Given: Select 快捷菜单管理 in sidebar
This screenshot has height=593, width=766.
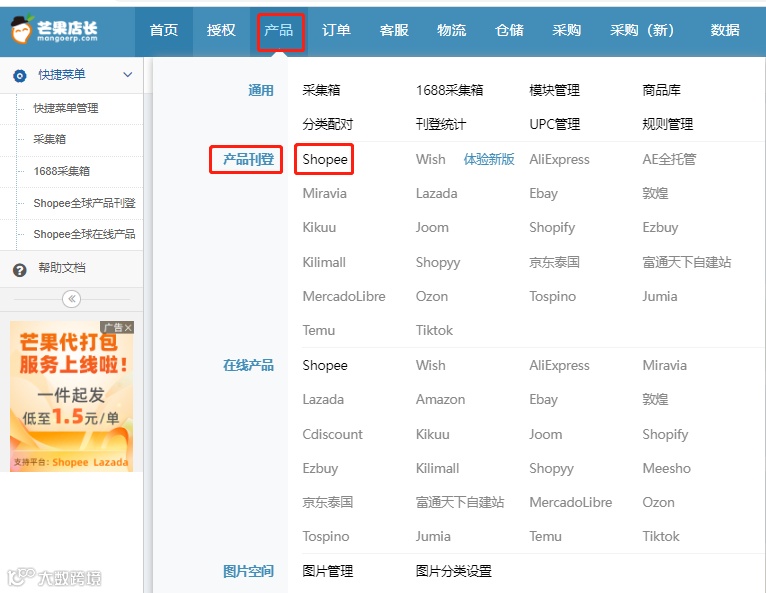Looking at the screenshot, I should point(66,108).
